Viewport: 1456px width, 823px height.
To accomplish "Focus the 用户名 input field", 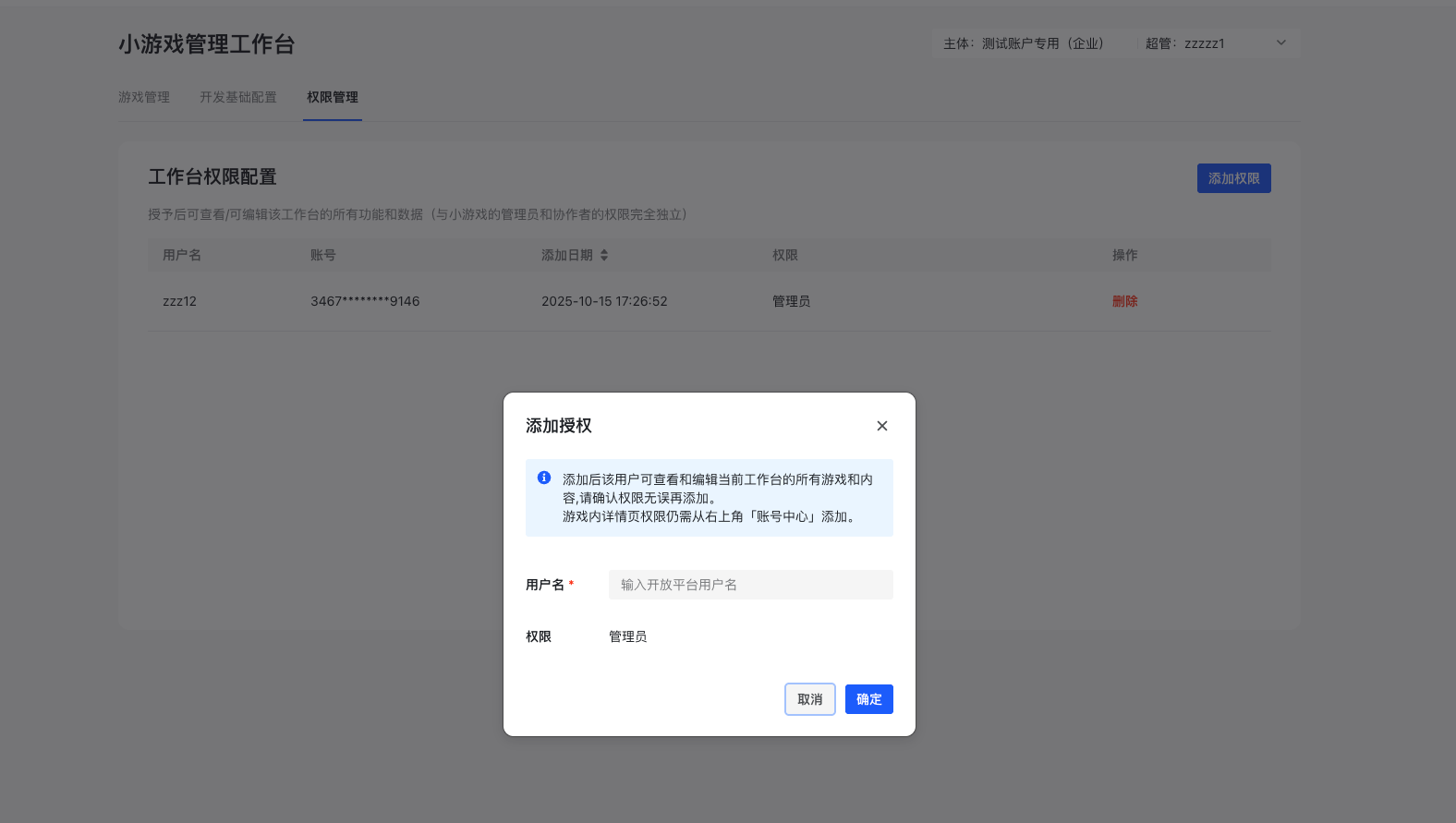I will (750, 585).
